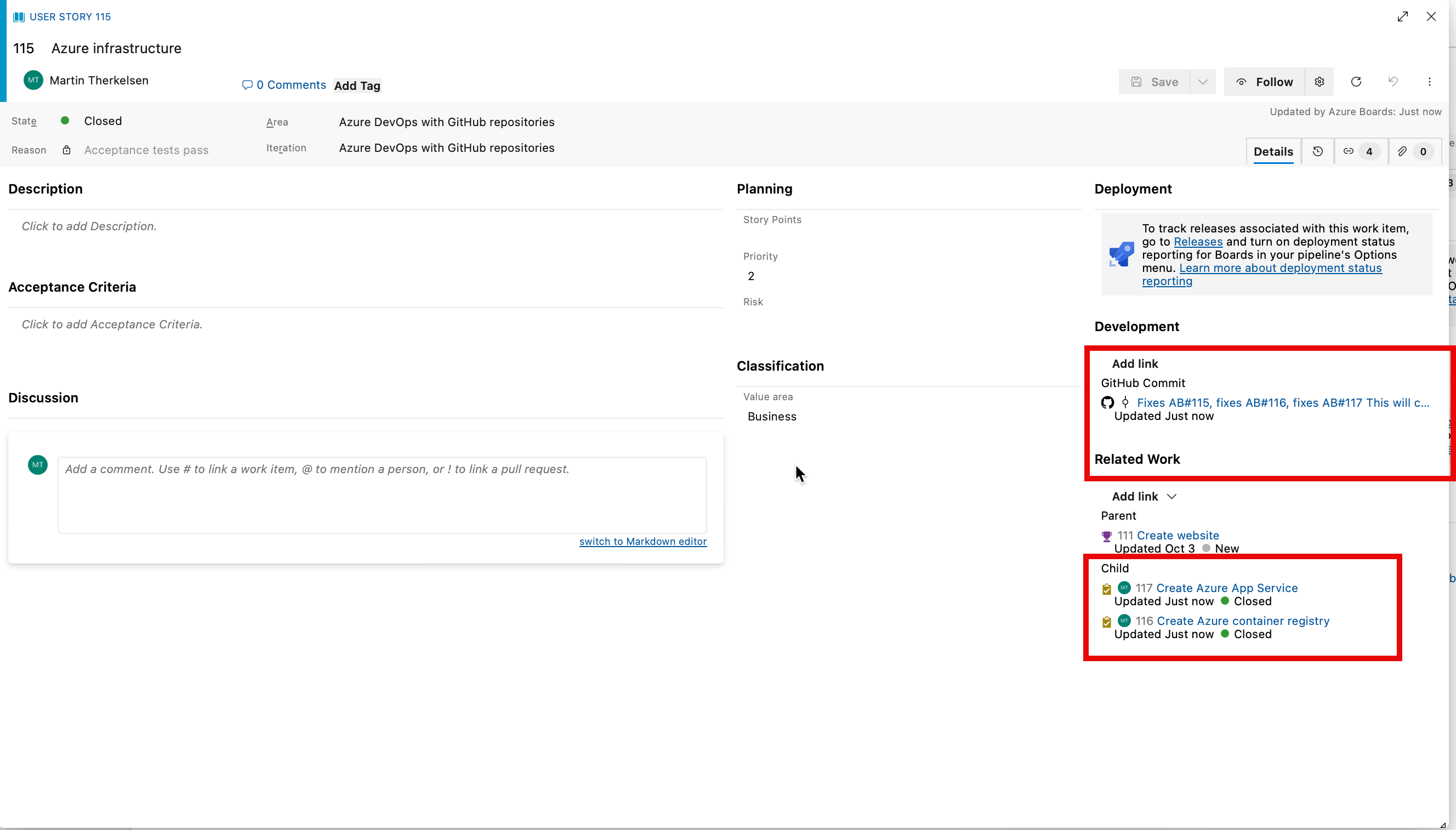Switch to Markdown editor
The image size is (1456, 830).
pyautogui.click(x=643, y=542)
